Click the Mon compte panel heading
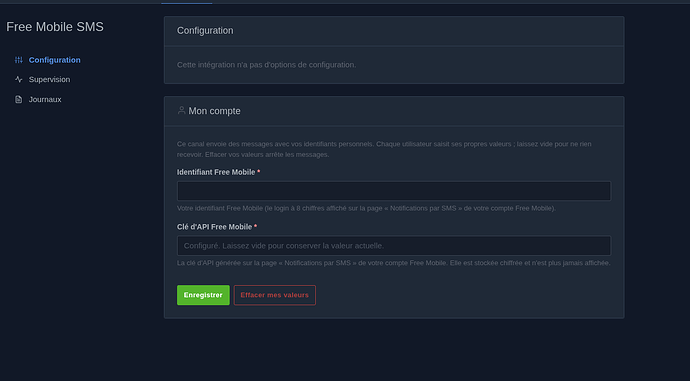Viewport: 690px width, 381px height. click(214, 111)
